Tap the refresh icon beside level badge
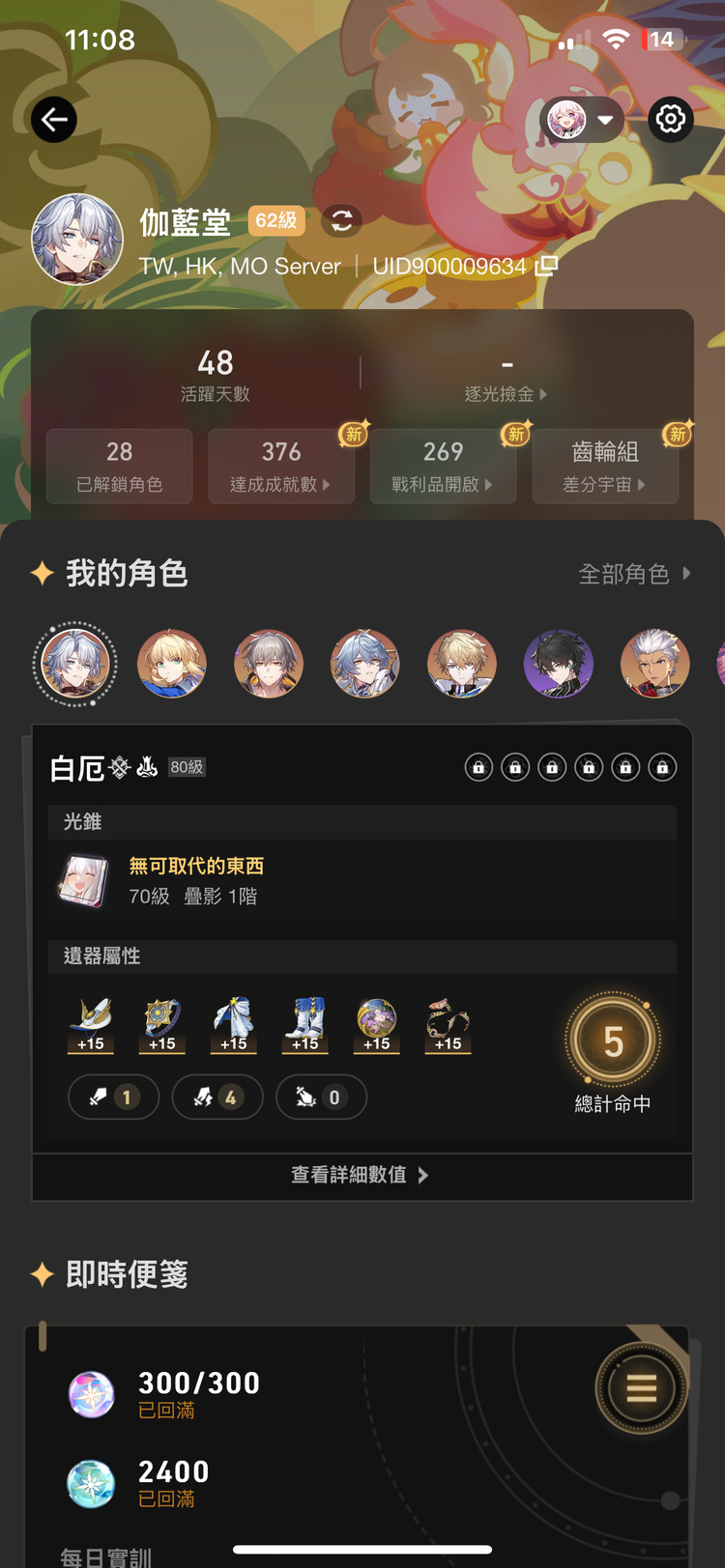This screenshot has width=725, height=1568. 341,221
